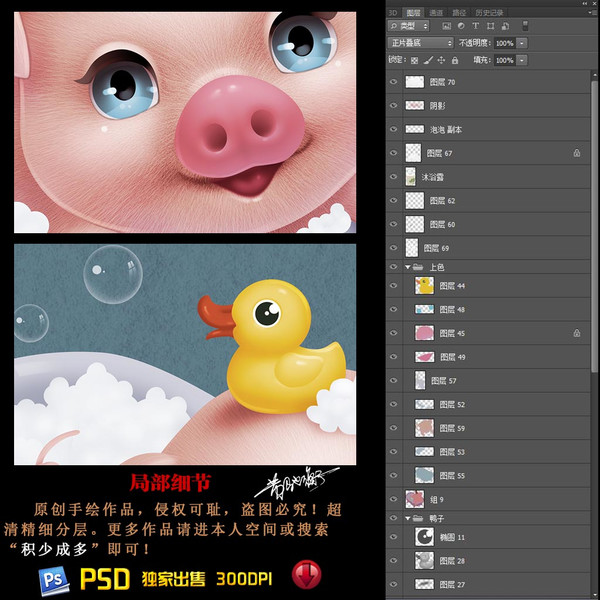The image size is (600, 600).
Task: Select the layer named 图层 62
Action: pos(488,201)
